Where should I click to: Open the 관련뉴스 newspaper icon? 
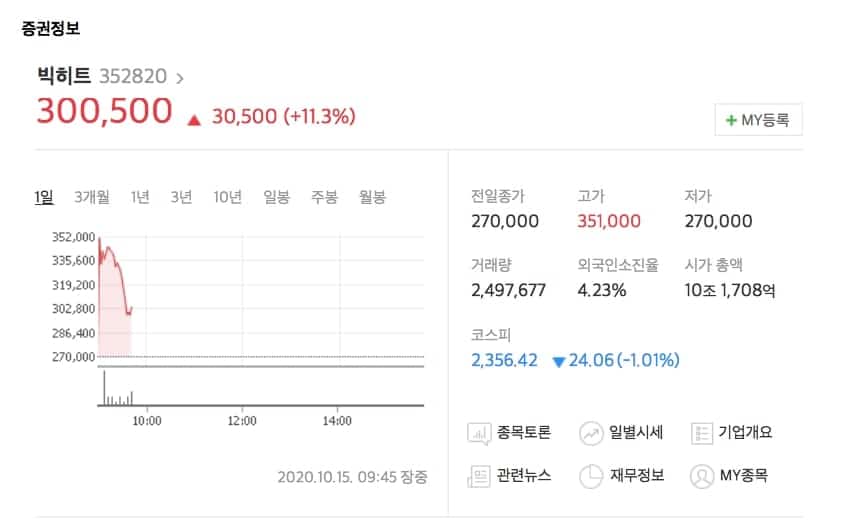478,475
